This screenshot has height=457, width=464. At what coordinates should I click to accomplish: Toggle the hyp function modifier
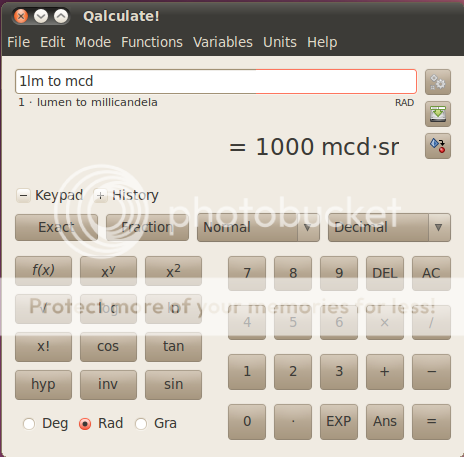tap(43, 385)
